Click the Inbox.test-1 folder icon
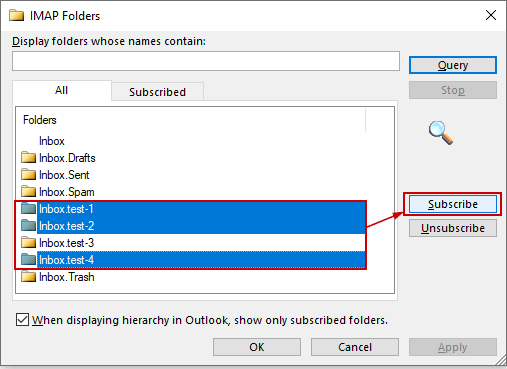Viewport: 507px width, 369px height. click(28, 209)
